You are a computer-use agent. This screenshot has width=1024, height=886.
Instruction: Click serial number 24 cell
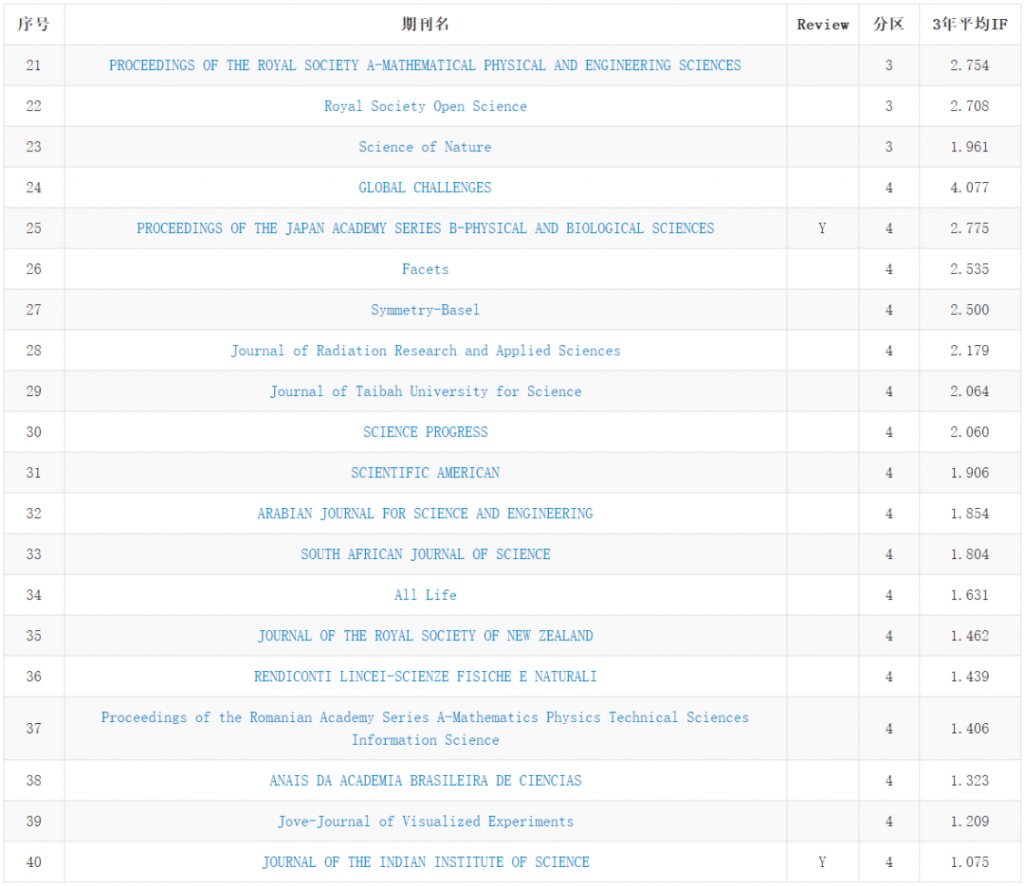pos(33,188)
